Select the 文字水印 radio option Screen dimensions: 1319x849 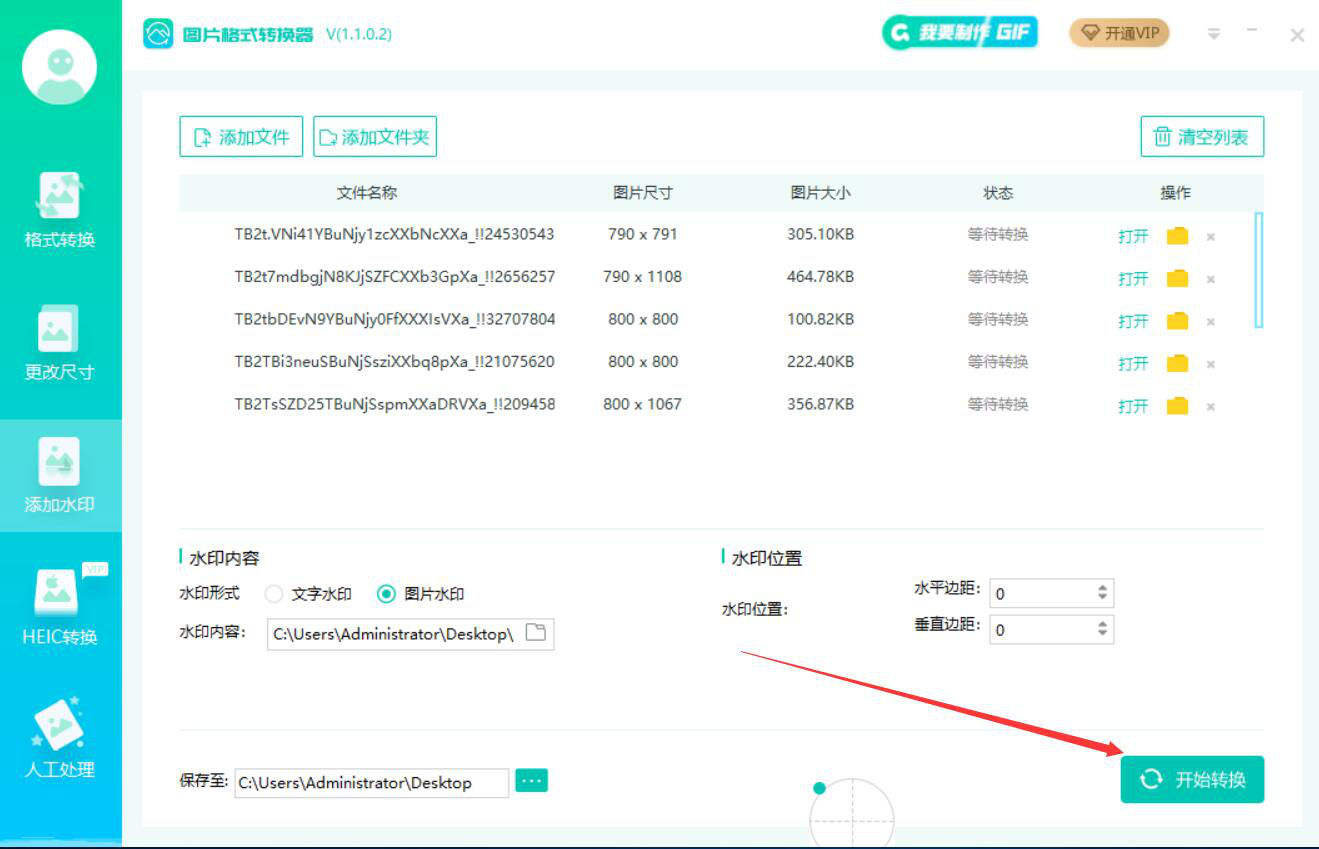coord(274,594)
